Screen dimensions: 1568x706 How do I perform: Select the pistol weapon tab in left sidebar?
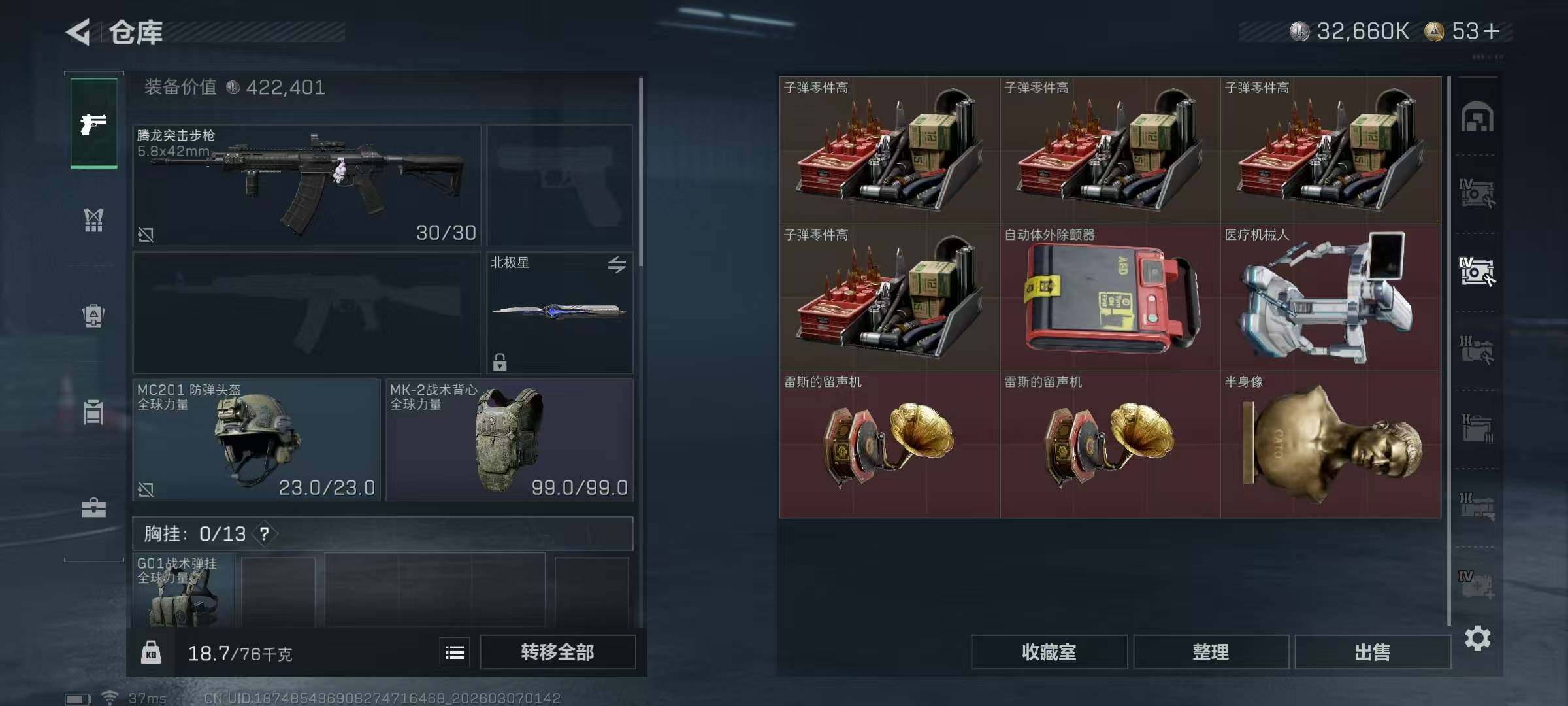tap(94, 122)
